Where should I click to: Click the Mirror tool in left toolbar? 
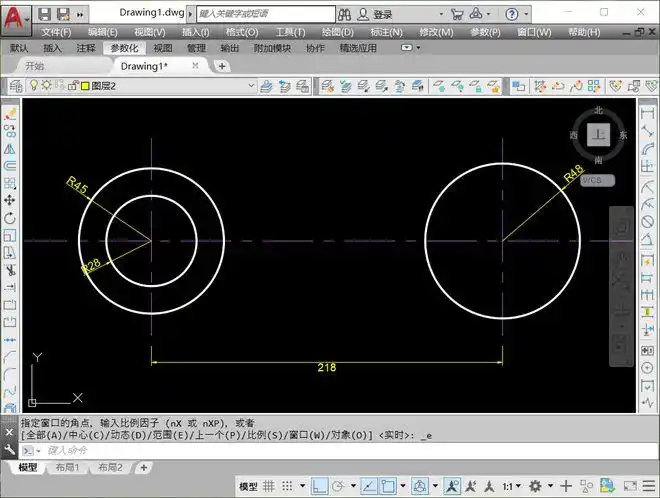[x=10, y=148]
